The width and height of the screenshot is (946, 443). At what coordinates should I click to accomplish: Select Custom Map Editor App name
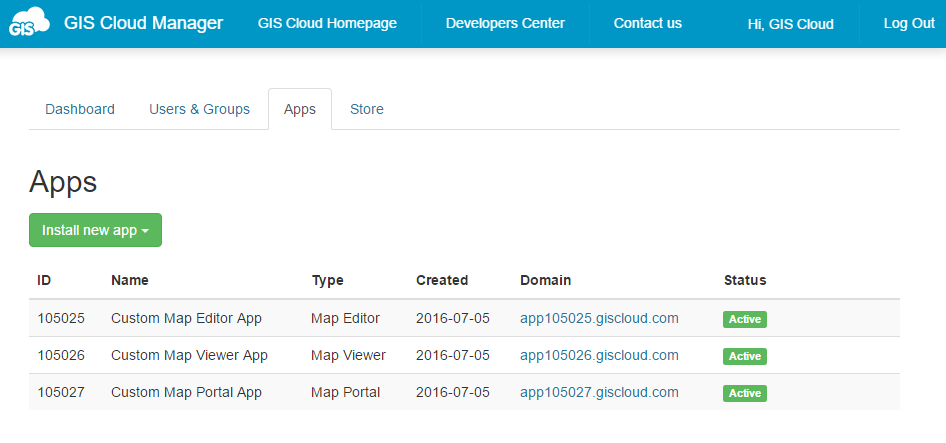pos(186,319)
